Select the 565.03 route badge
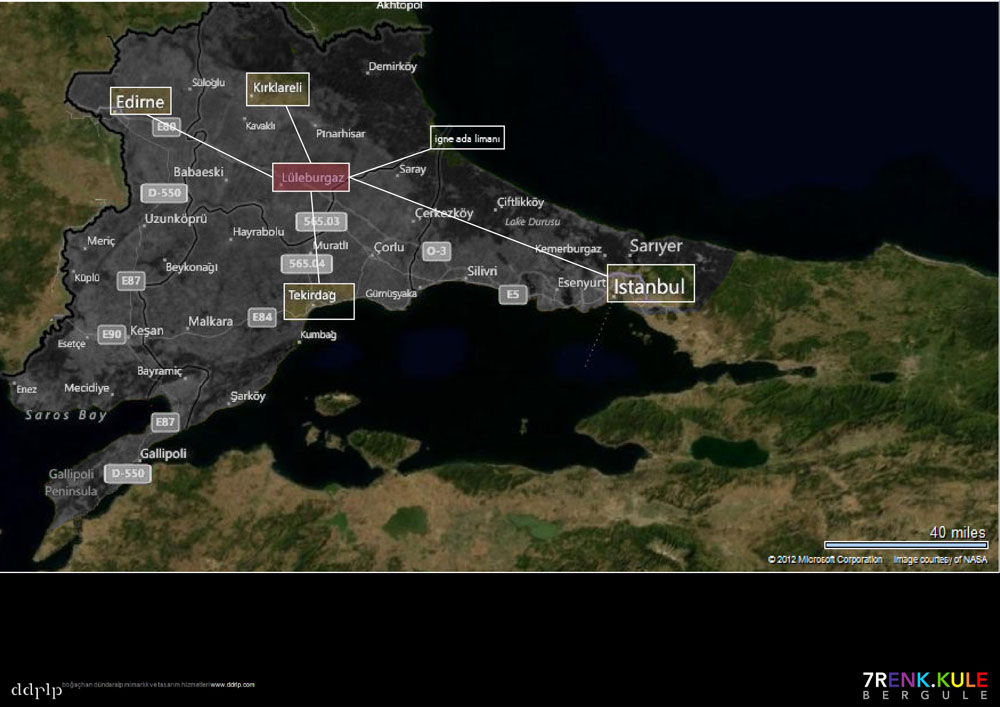The image size is (1000, 707). tap(320, 221)
